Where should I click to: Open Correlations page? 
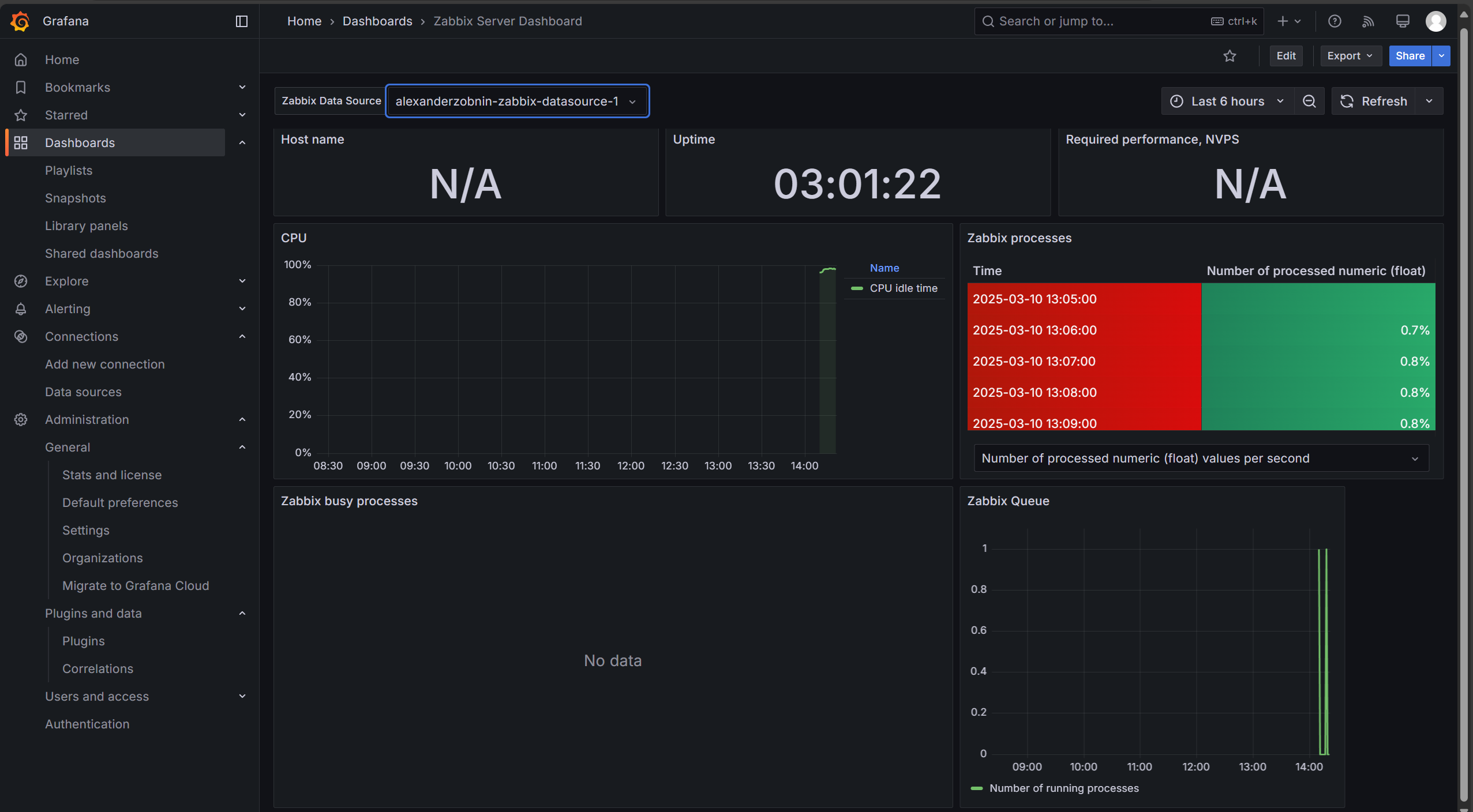click(x=98, y=668)
